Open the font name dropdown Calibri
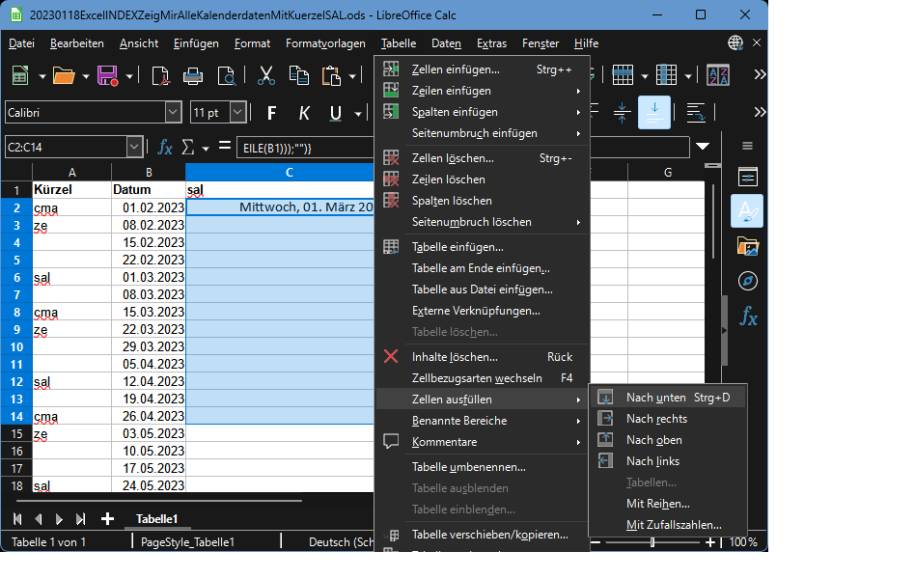This screenshot has width=915, height=579. pos(173,112)
